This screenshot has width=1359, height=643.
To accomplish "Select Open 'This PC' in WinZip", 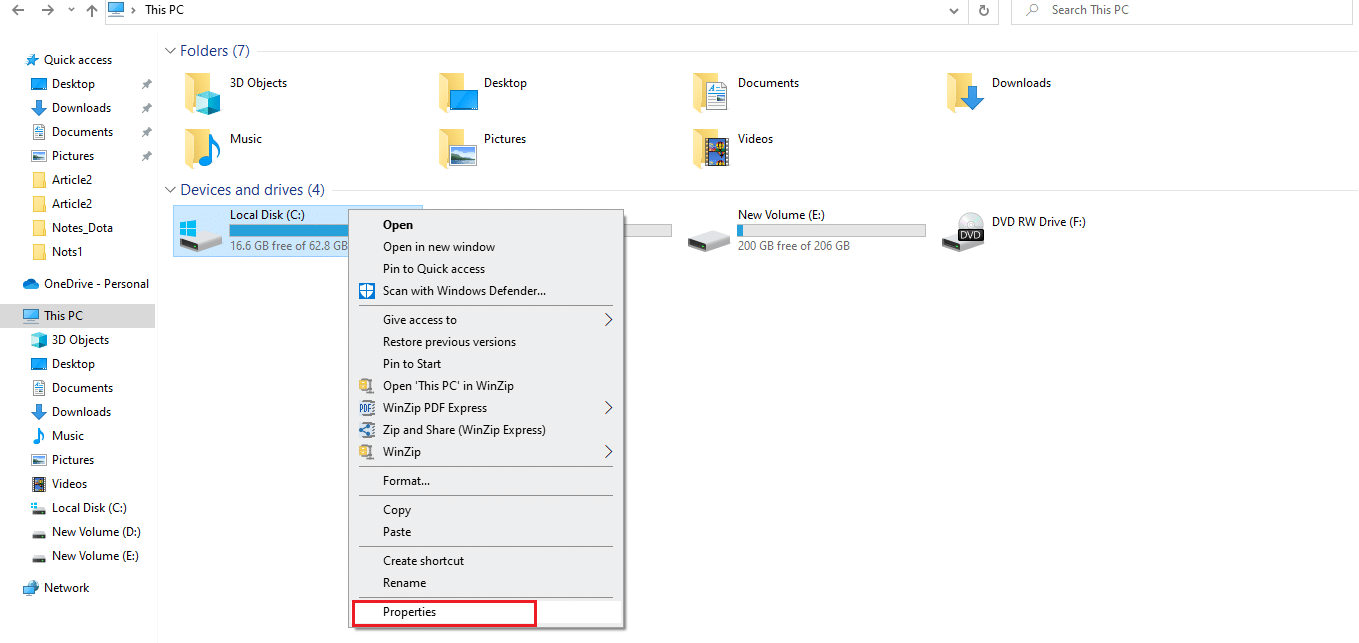I will point(486,386).
